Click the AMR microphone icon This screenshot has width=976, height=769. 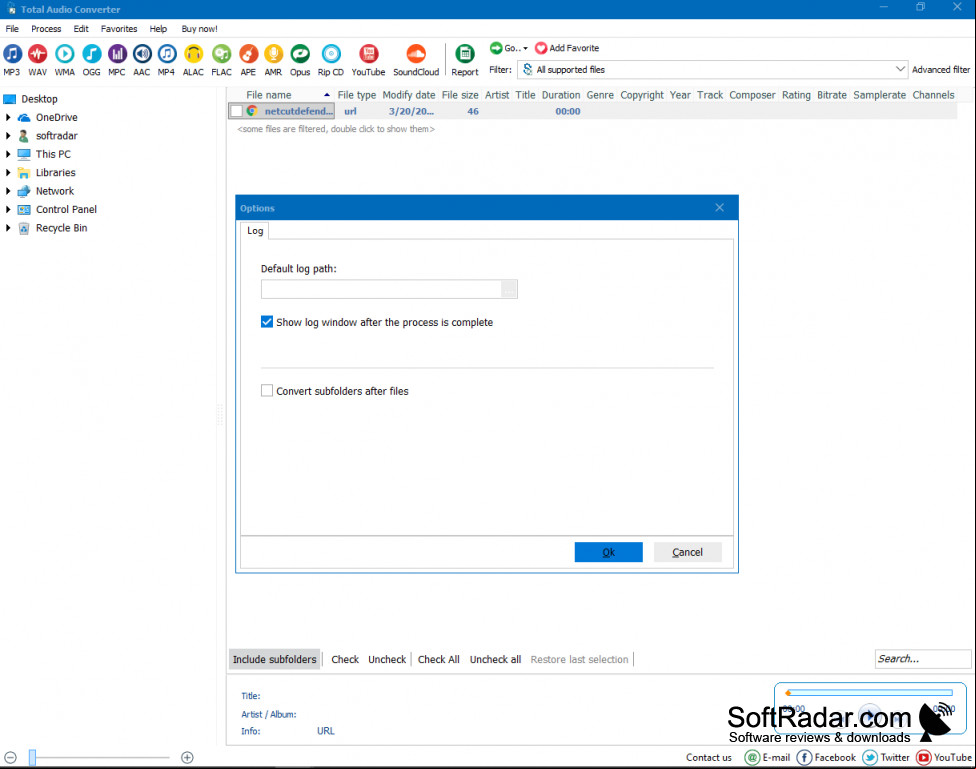273,54
